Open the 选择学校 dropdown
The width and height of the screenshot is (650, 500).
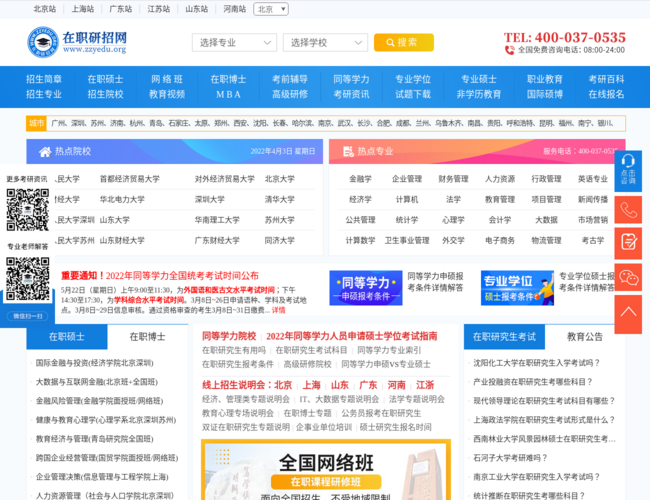click(x=325, y=42)
